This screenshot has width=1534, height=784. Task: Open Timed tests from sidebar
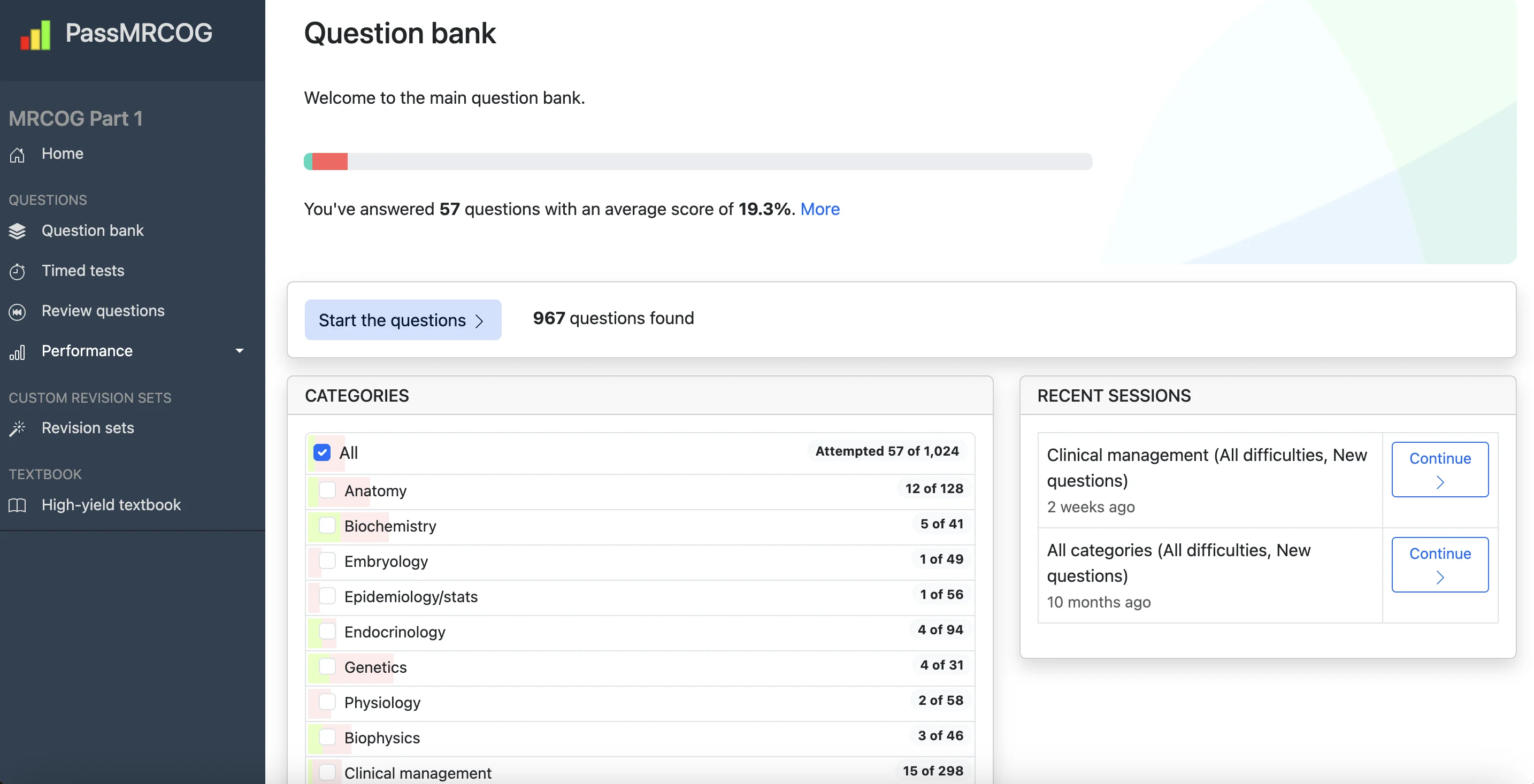[x=83, y=271]
